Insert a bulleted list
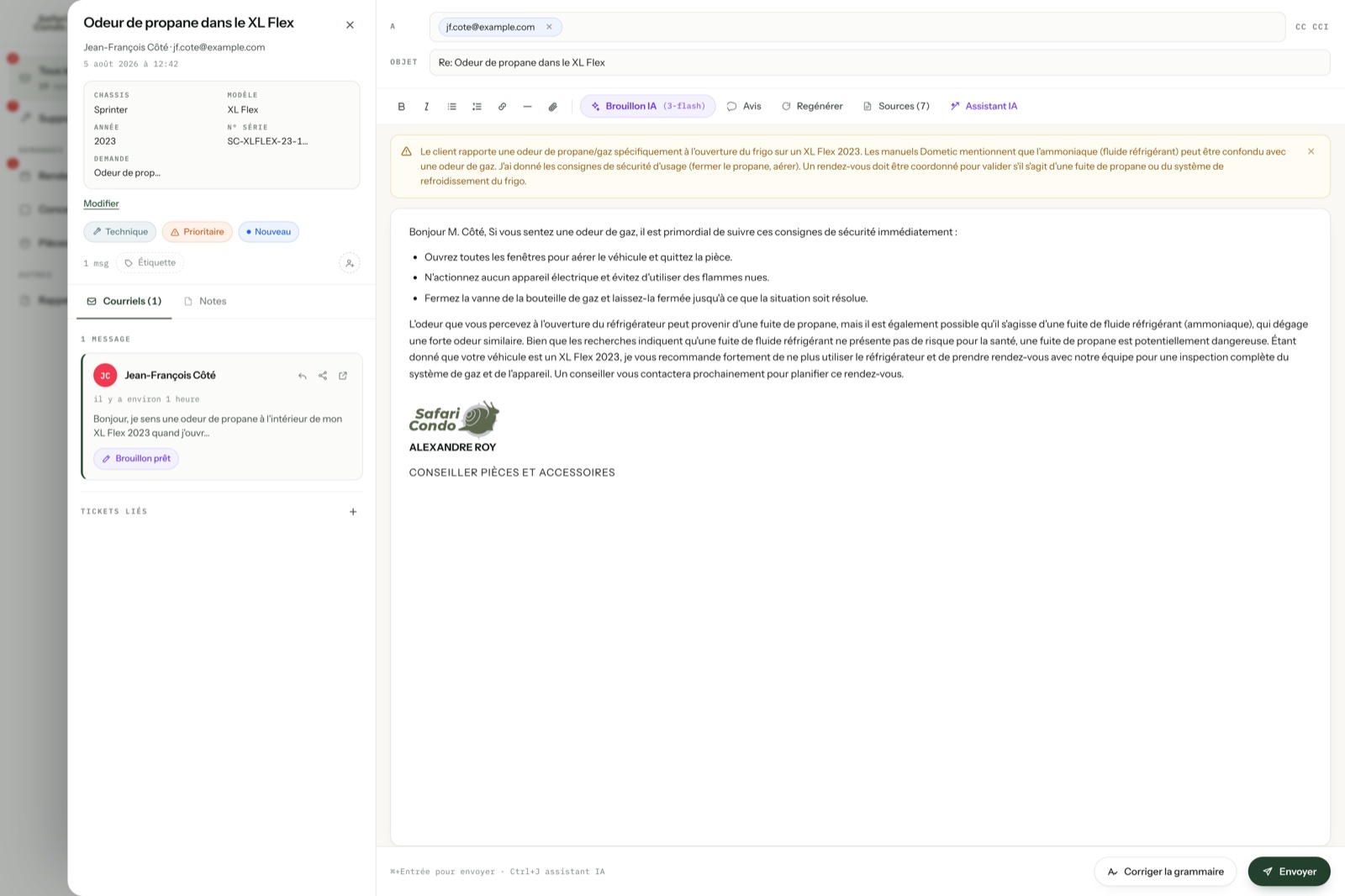 [451, 107]
